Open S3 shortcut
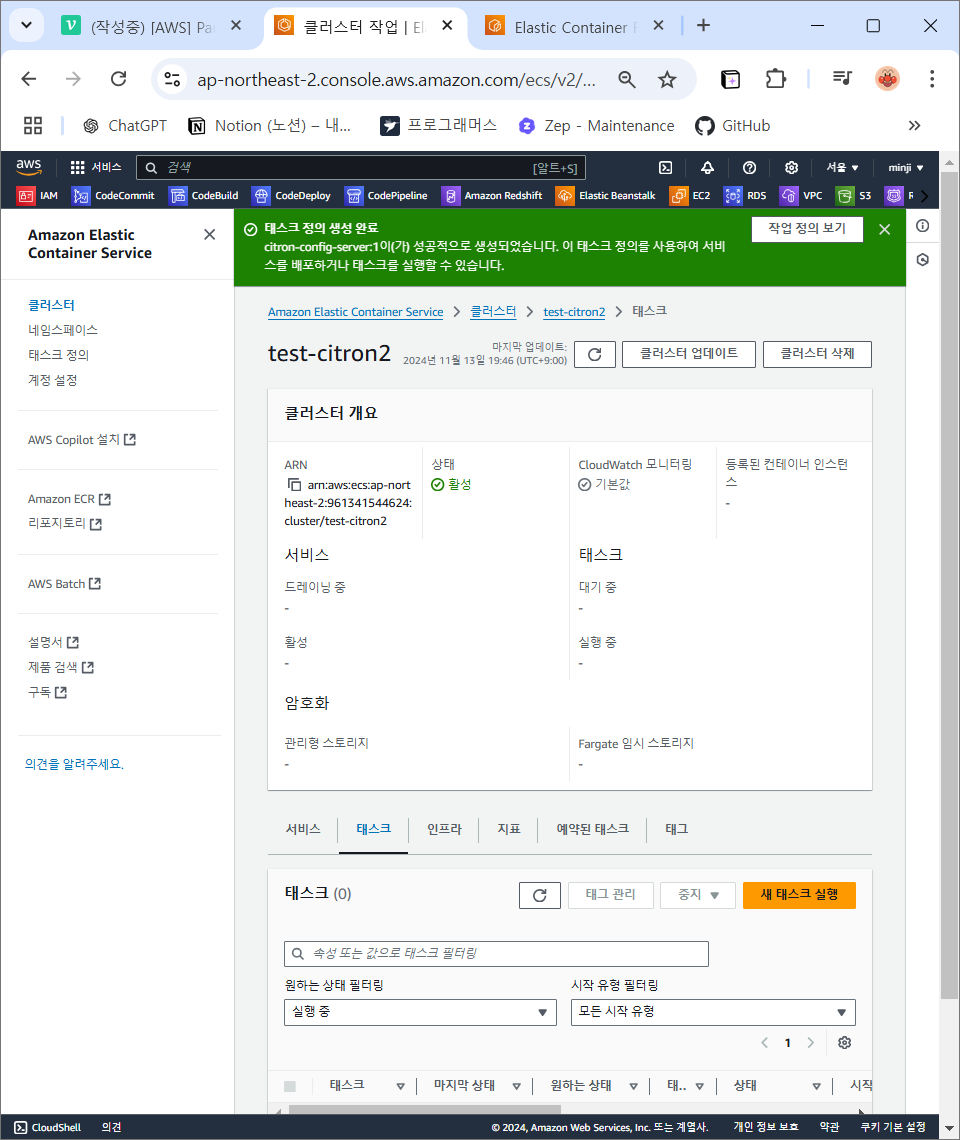The height and width of the screenshot is (1140, 960). (x=854, y=196)
